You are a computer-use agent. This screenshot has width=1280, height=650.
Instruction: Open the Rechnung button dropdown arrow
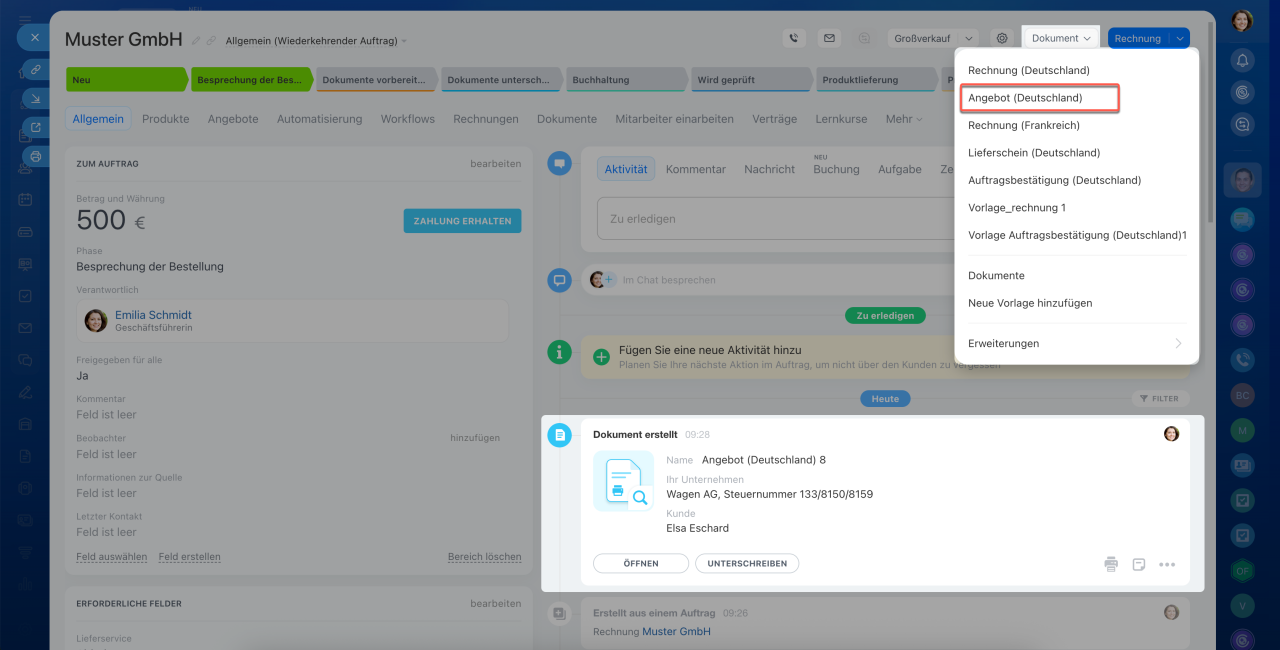coord(1180,38)
